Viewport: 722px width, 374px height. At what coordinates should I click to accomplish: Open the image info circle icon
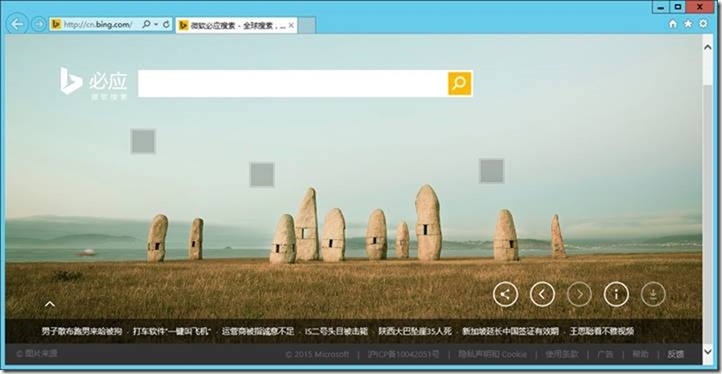pos(616,294)
